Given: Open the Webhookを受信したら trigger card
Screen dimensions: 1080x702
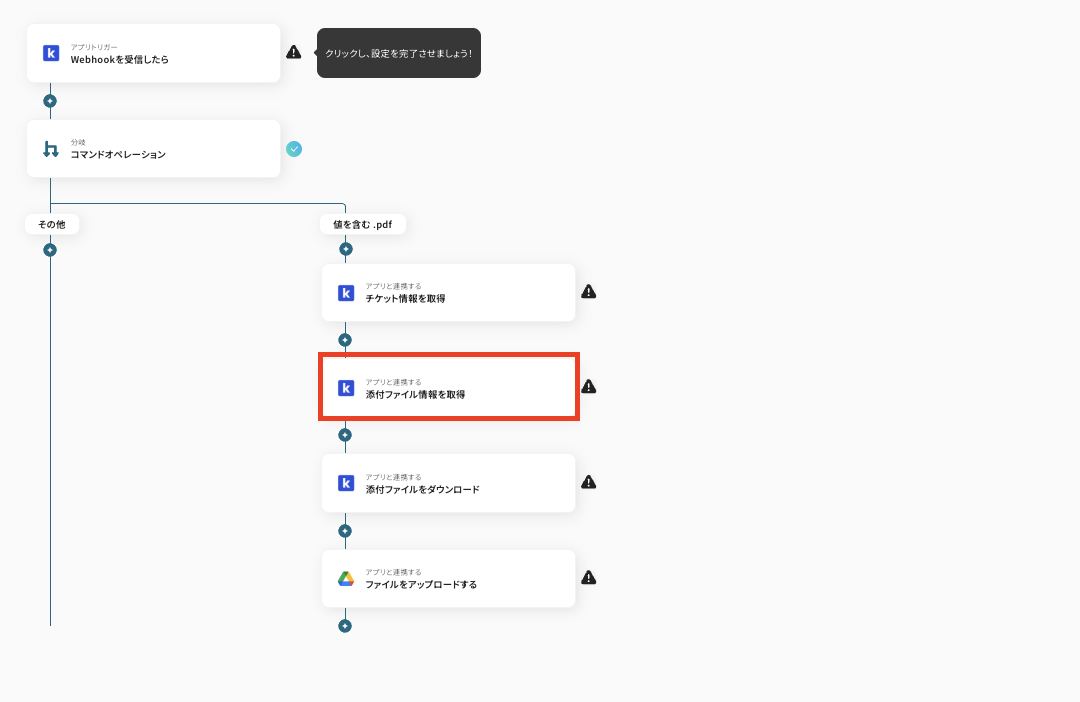Looking at the screenshot, I should tap(154, 53).
